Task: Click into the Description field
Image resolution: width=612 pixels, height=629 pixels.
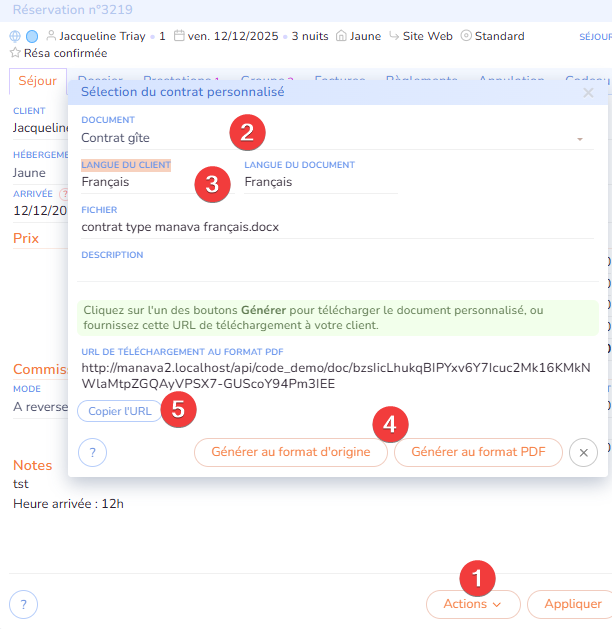Action: point(336,270)
